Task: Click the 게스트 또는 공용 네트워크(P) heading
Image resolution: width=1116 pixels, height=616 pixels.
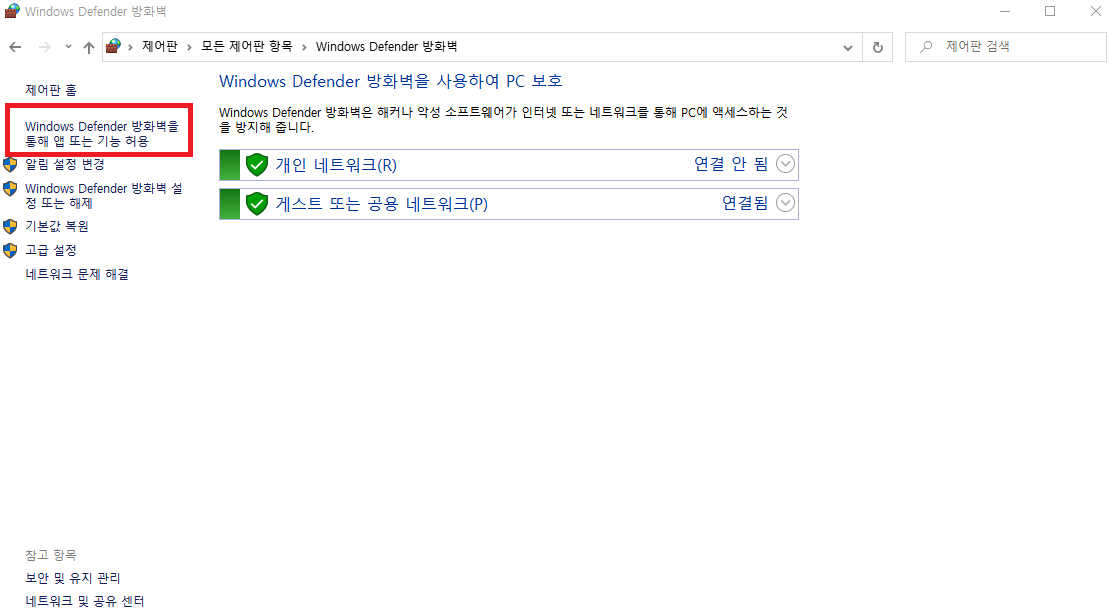Action: pos(381,204)
